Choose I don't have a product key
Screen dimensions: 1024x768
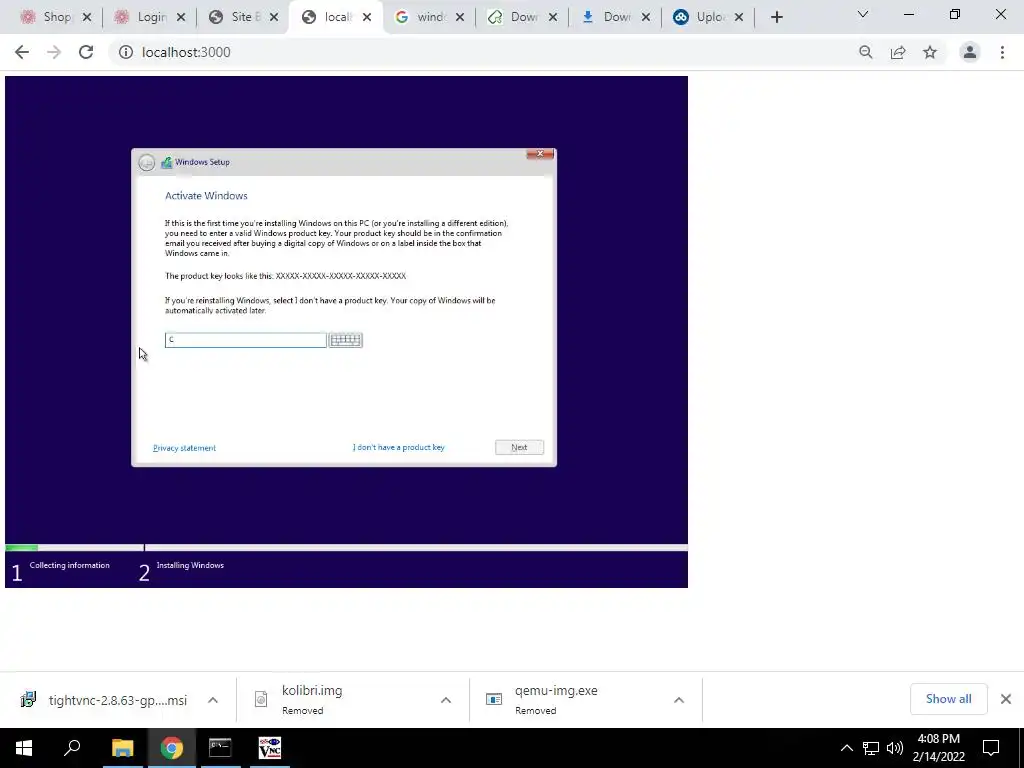tap(398, 447)
